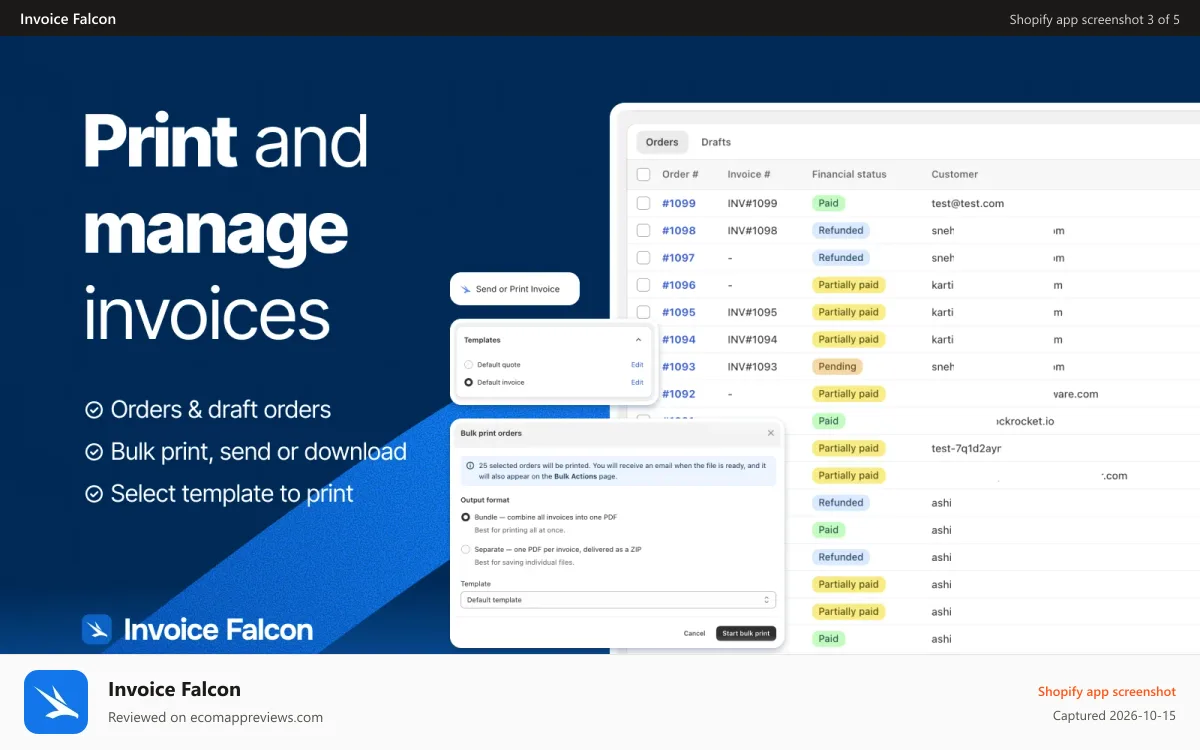Click the orange Shopify app screenshot label
The image size is (1200, 750).
[1107, 691]
